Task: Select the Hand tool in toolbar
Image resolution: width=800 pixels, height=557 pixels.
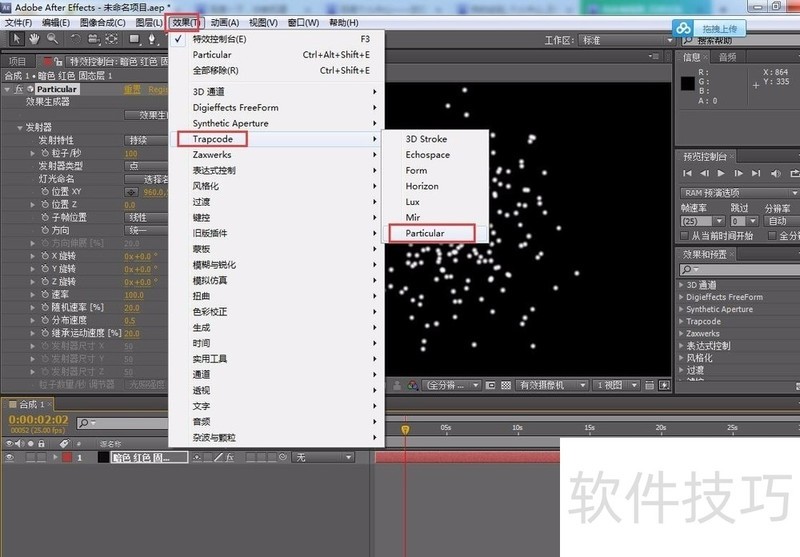Action: [34, 39]
